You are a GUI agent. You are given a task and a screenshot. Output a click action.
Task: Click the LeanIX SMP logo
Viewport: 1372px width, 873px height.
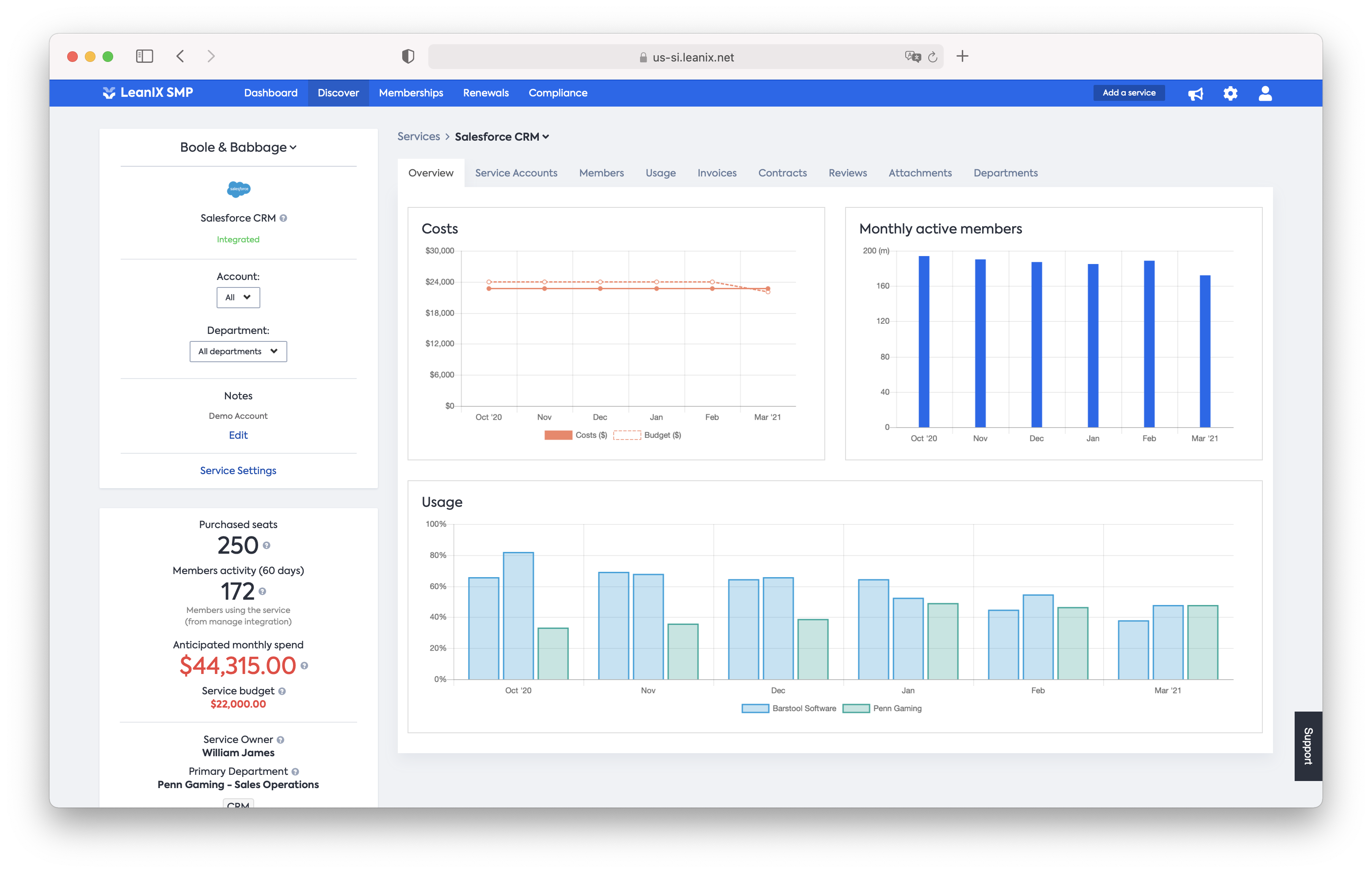tap(148, 92)
